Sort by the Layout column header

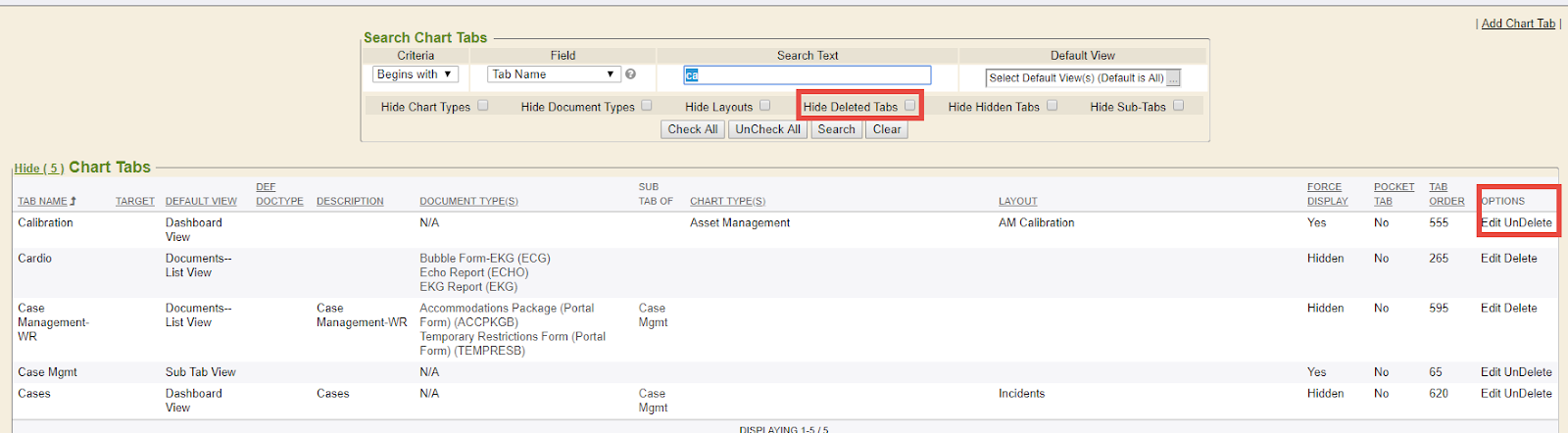1017,201
